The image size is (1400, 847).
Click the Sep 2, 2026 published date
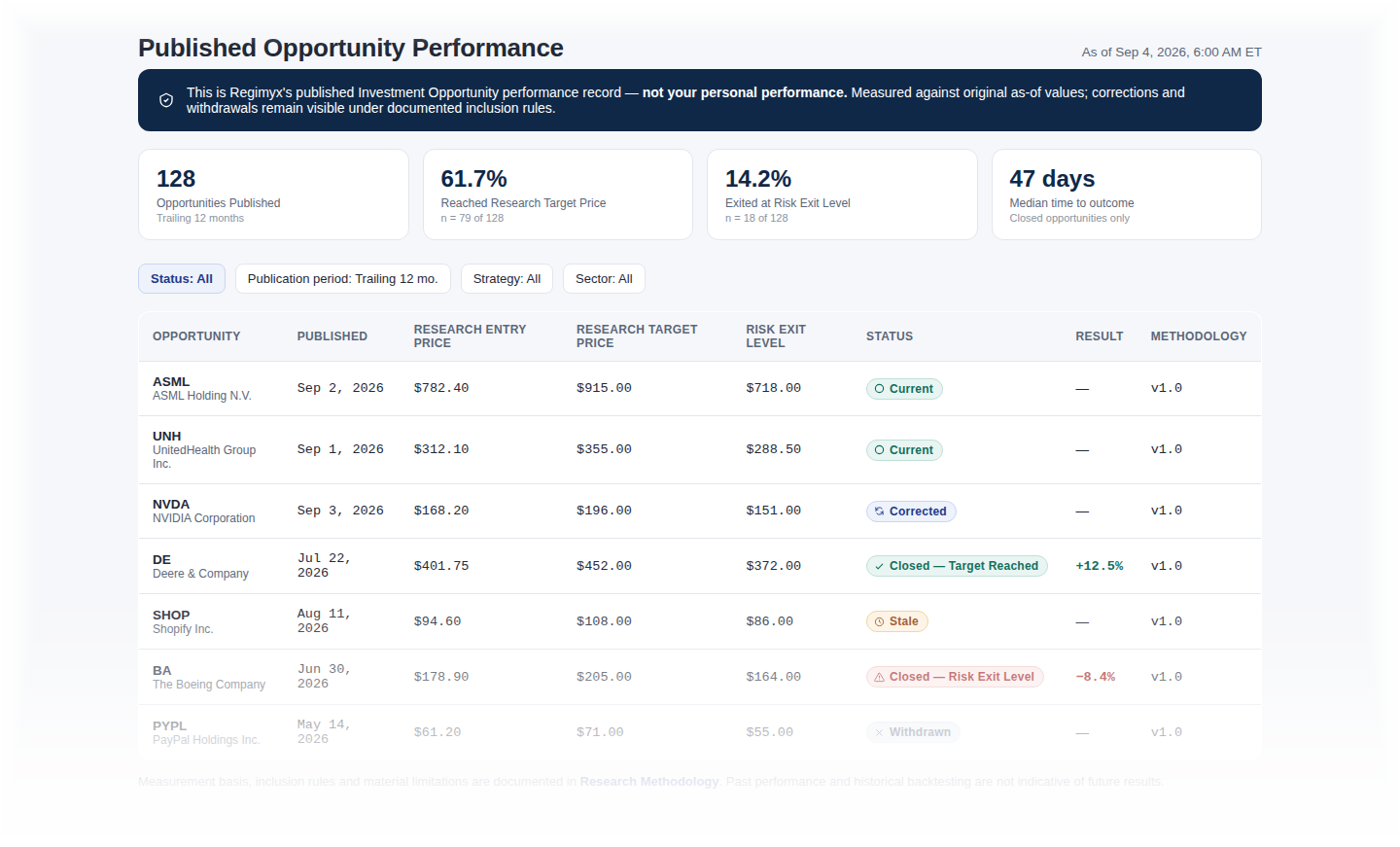click(x=340, y=388)
